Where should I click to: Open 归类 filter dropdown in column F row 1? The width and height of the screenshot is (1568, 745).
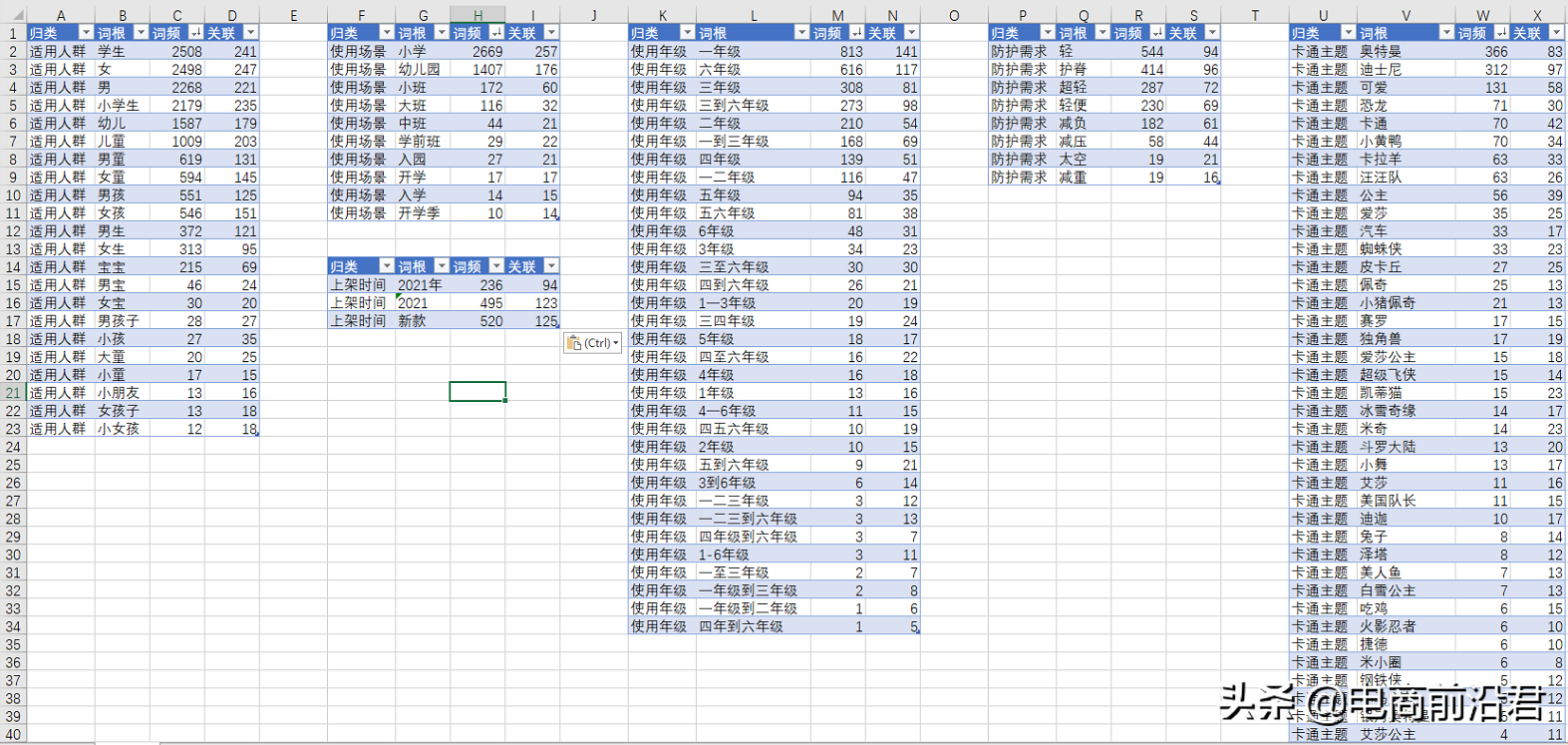[387, 33]
